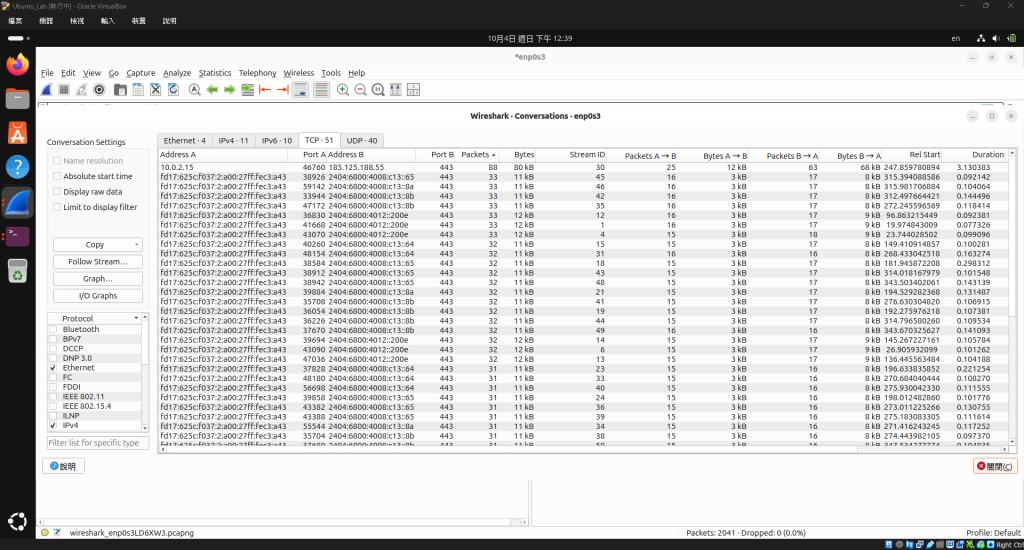
Task: Open the Analyze menu
Action: pyautogui.click(x=177, y=73)
